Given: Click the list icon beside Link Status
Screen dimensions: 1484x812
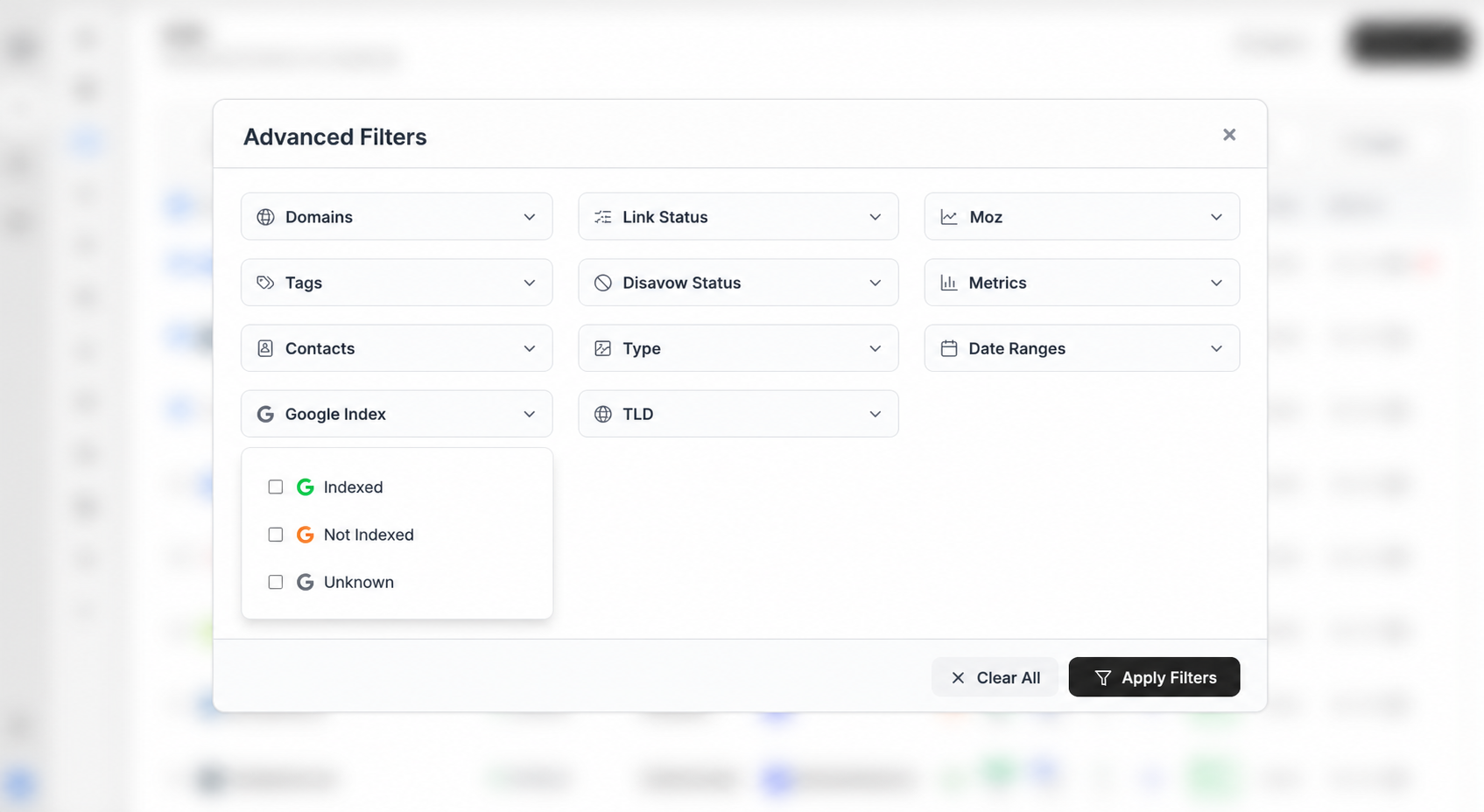Looking at the screenshot, I should (x=603, y=217).
